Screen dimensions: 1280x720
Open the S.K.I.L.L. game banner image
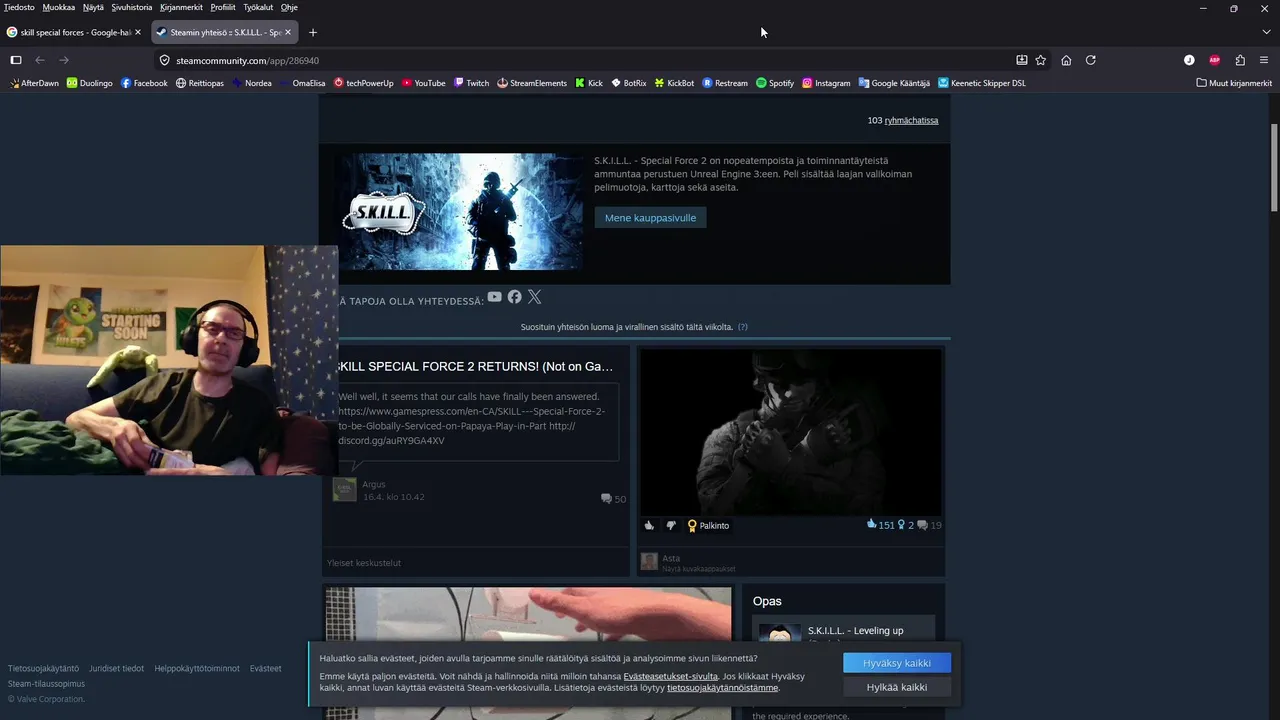[461, 211]
